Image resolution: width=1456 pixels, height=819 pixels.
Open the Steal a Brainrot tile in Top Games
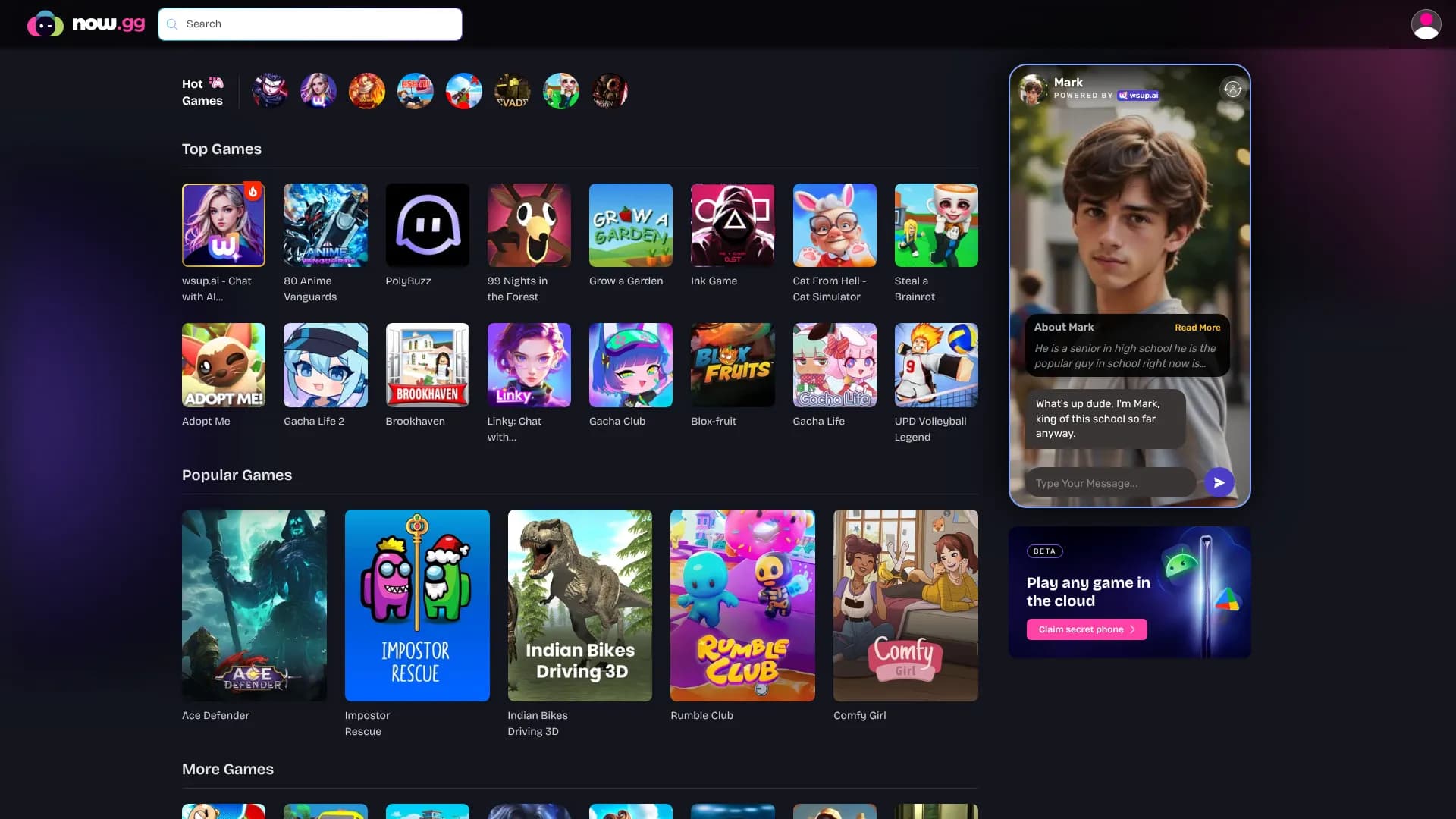[x=937, y=225]
